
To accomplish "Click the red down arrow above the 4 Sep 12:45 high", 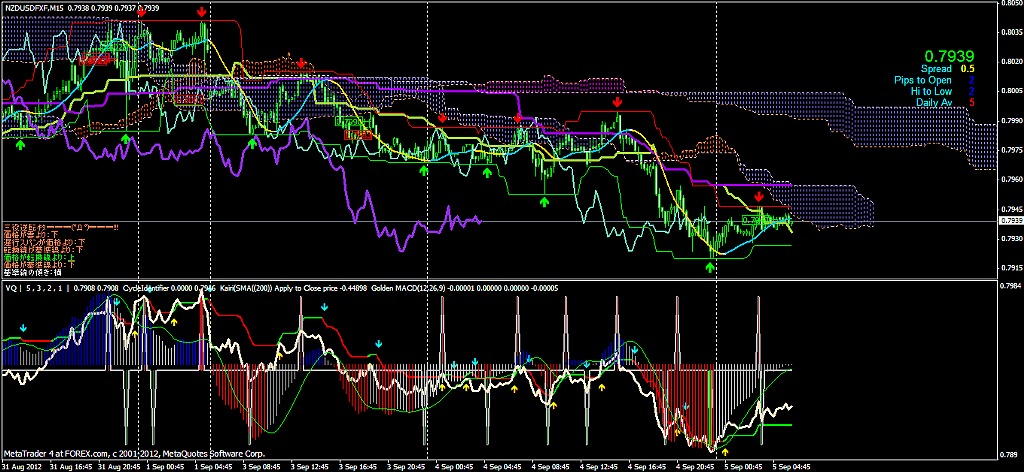I will pyautogui.click(x=617, y=102).
